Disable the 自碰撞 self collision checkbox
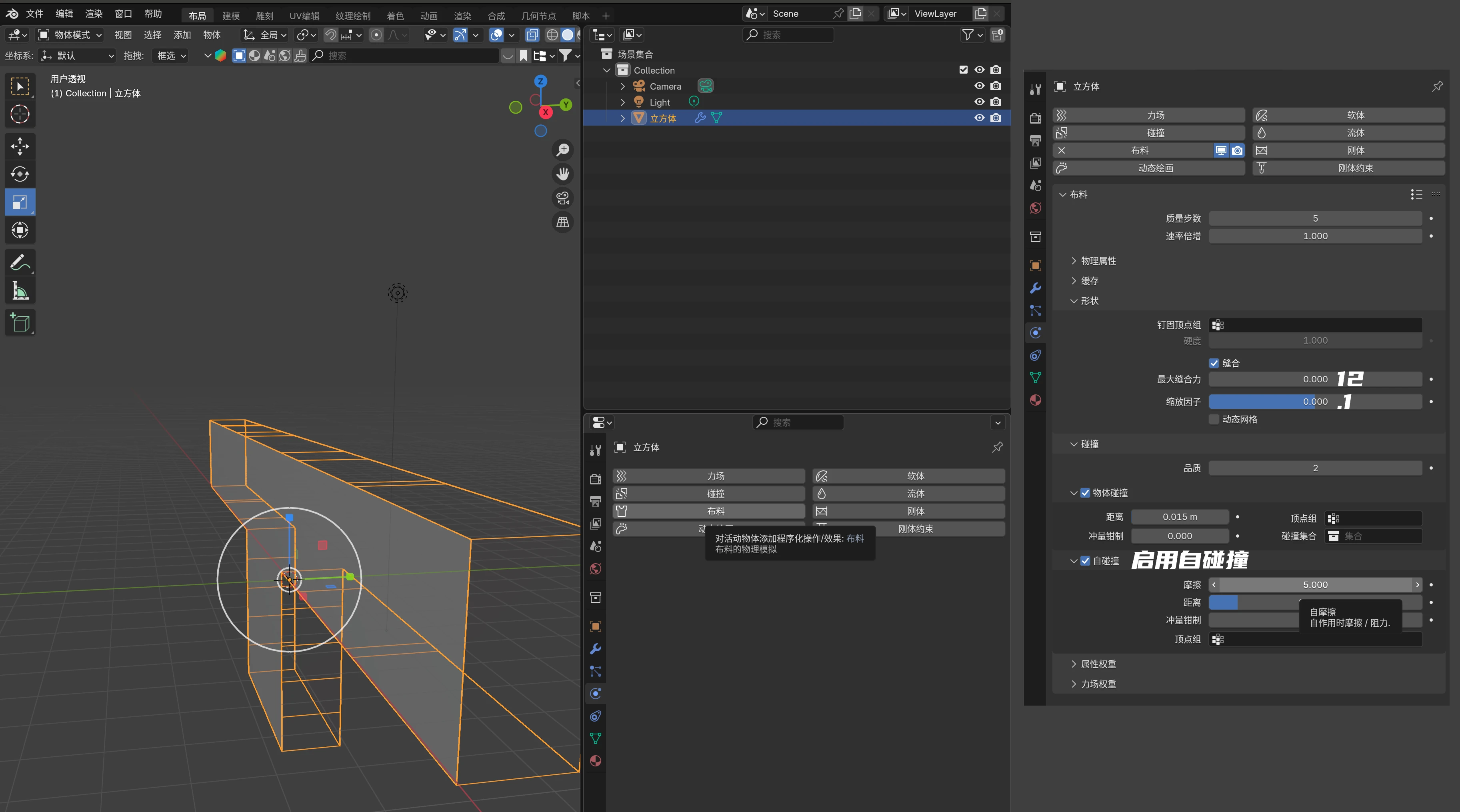The height and width of the screenshot is (812, 1460). (x=1085, y=561)
